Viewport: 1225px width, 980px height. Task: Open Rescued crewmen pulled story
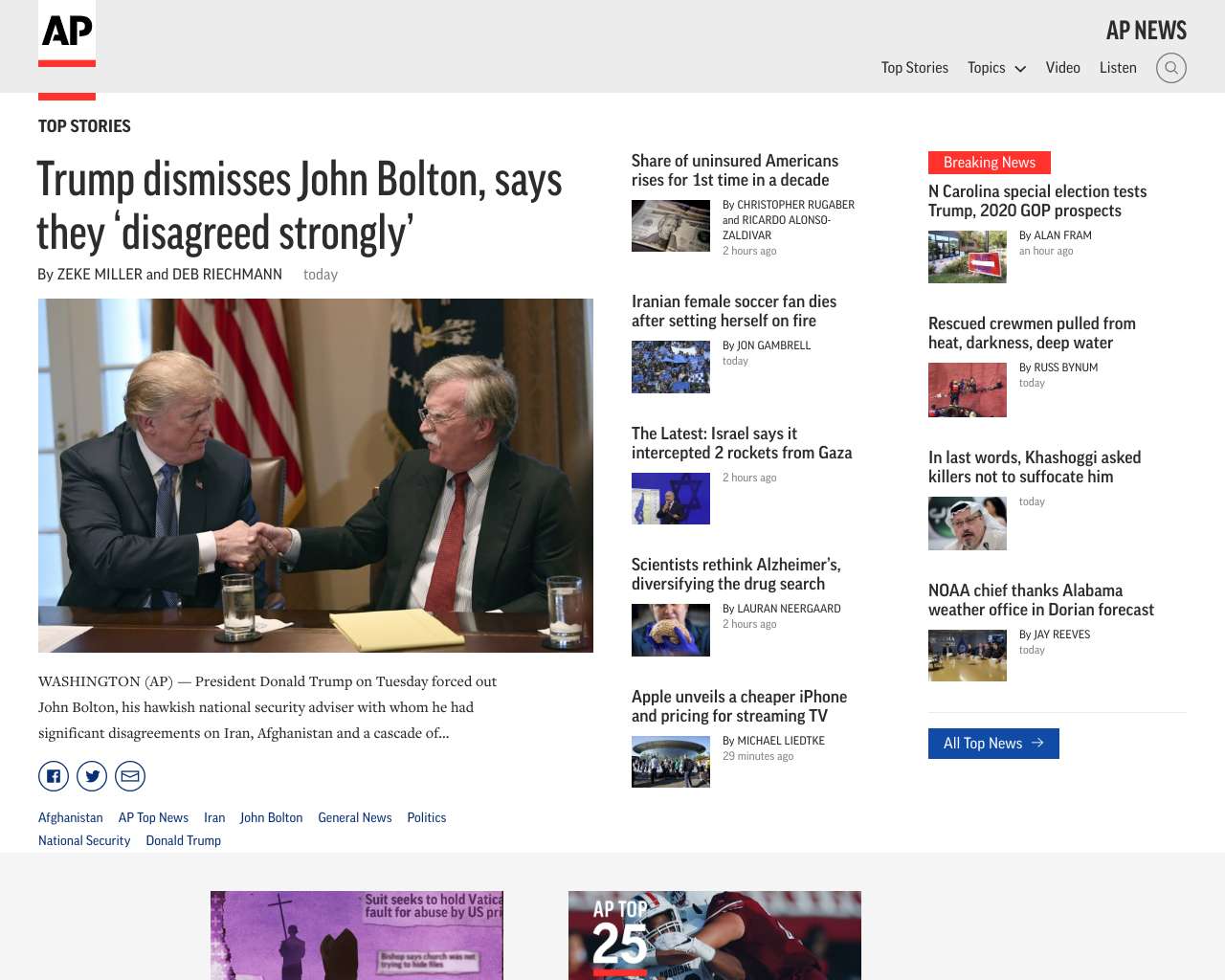[x=1032, y=333]
